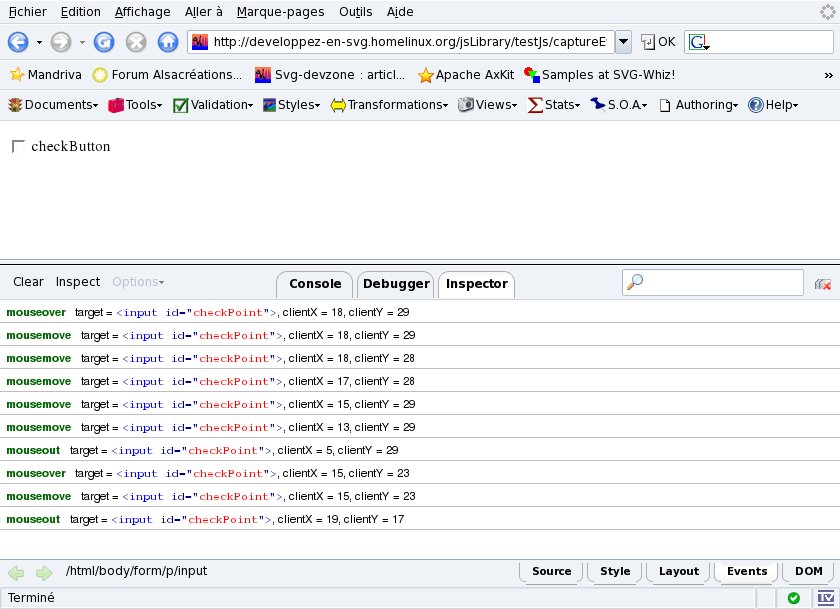Viewport: 840px width, 609px height.
Task: Open the Affichage menu
Action: point(142,12)
